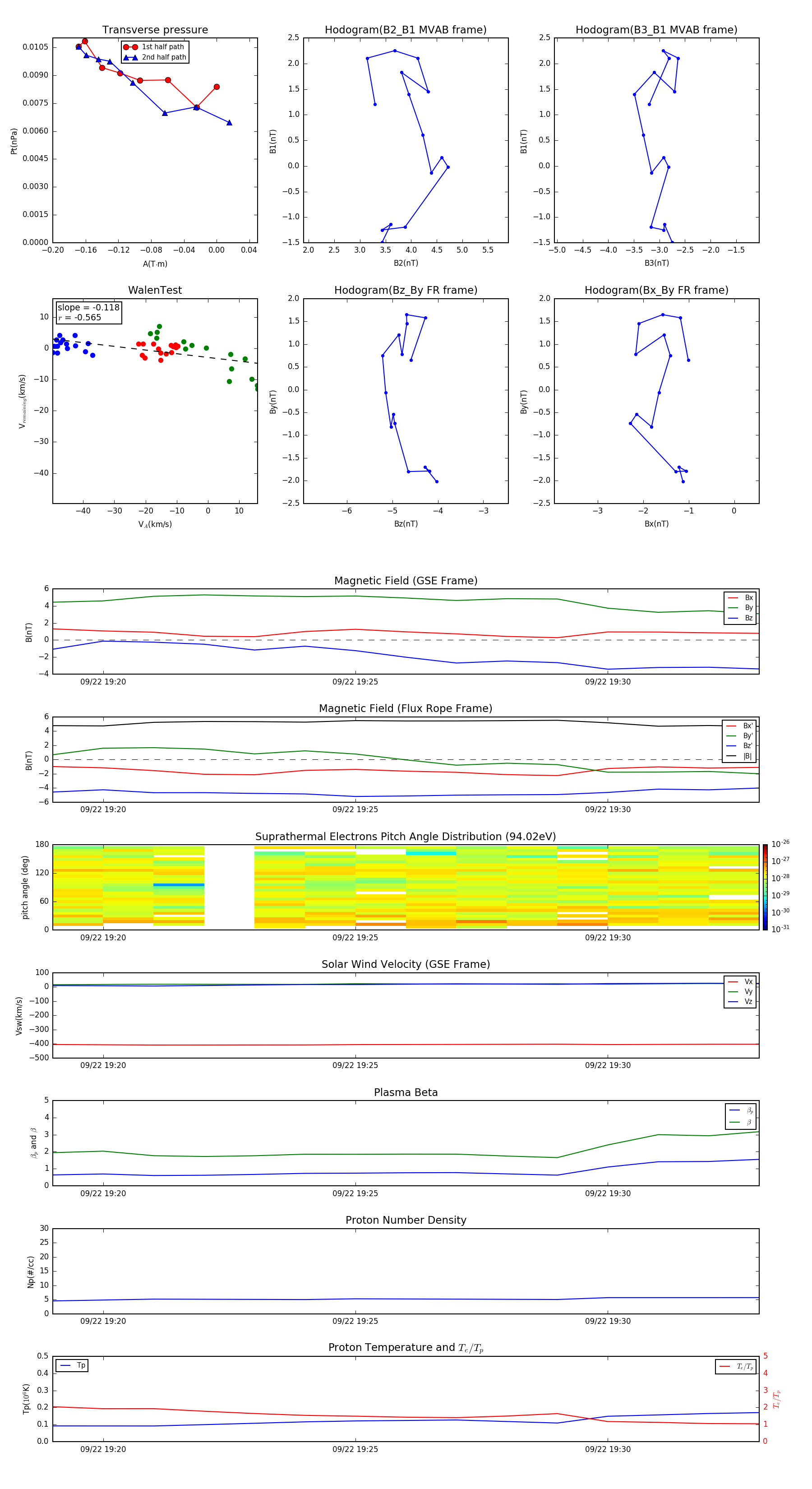Select the Suprathermal Electrons Pitch Angle Distribution title
The height and width of the screenshot is (1489, 812).
(x=406, y=837)
